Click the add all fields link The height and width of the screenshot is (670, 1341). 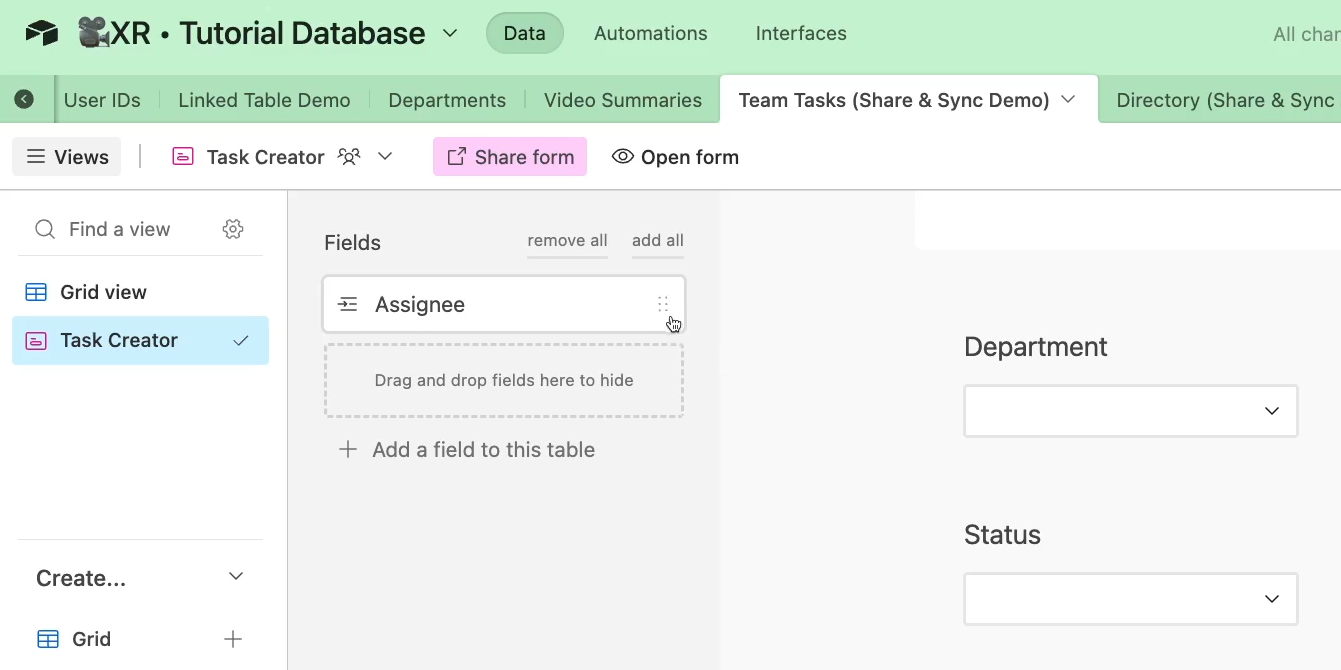[x=658, y=241]
